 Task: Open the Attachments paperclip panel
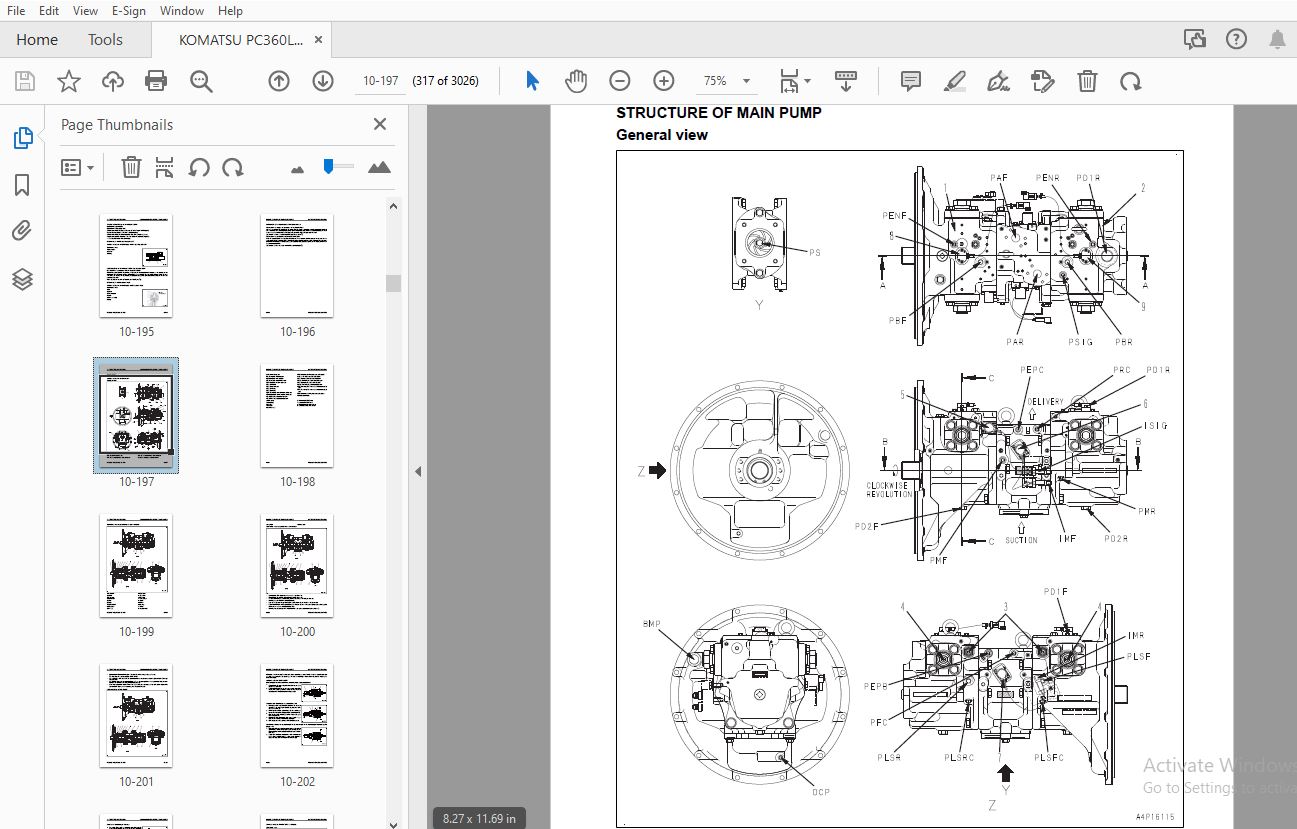[x=22, y=232]
